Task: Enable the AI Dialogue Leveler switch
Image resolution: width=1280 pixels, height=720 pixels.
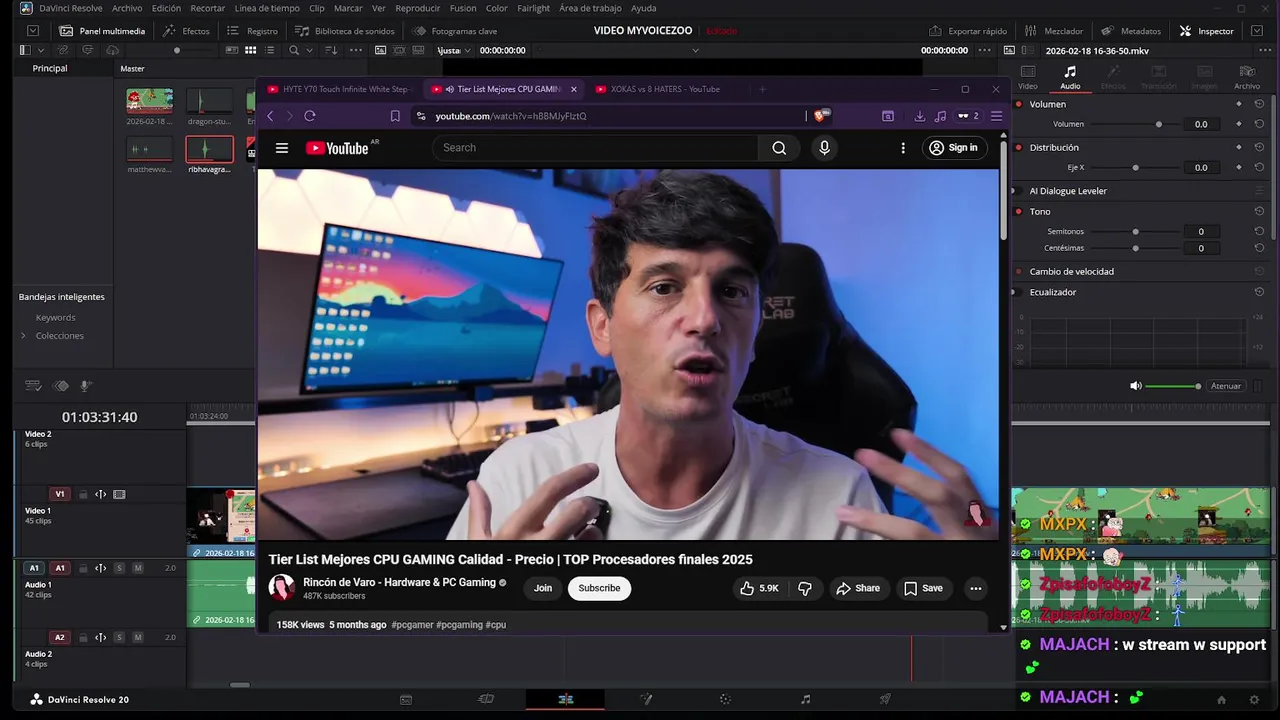Action: click(1019, 191)
